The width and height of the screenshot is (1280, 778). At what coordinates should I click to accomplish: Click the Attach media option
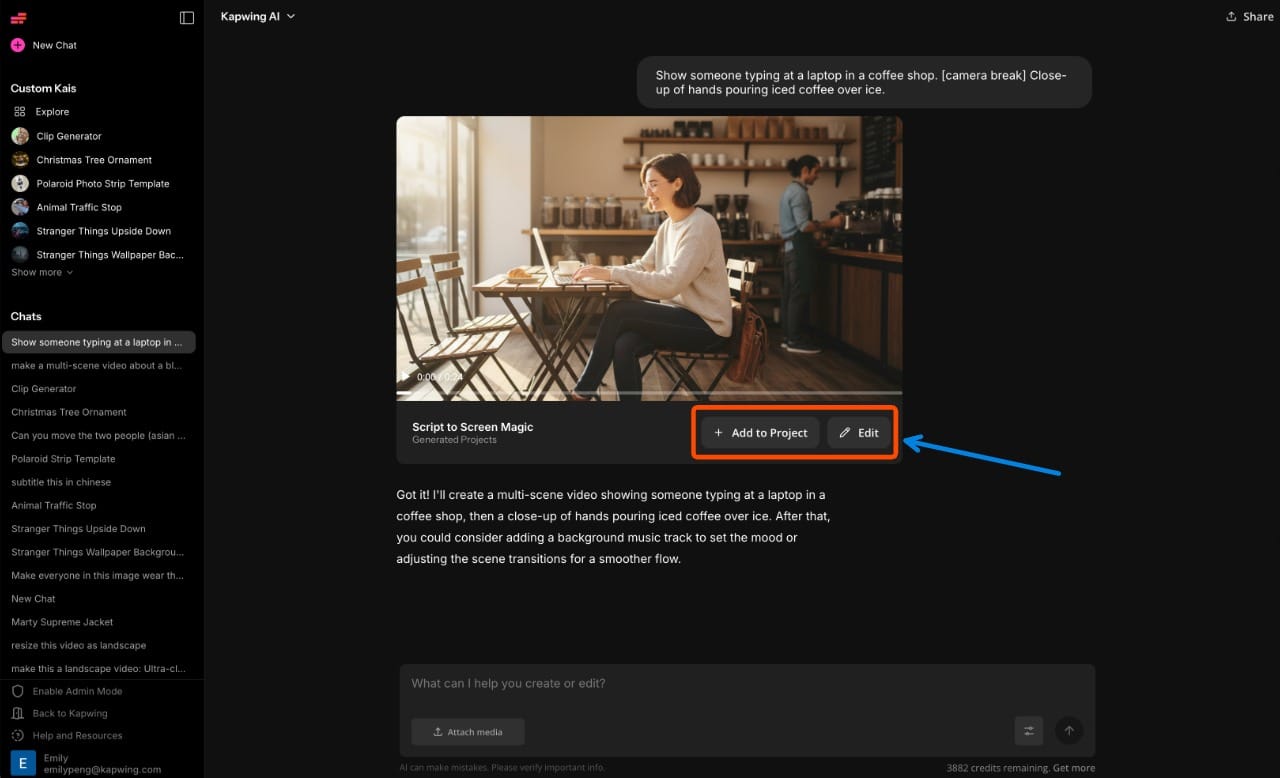click(467, 731)
